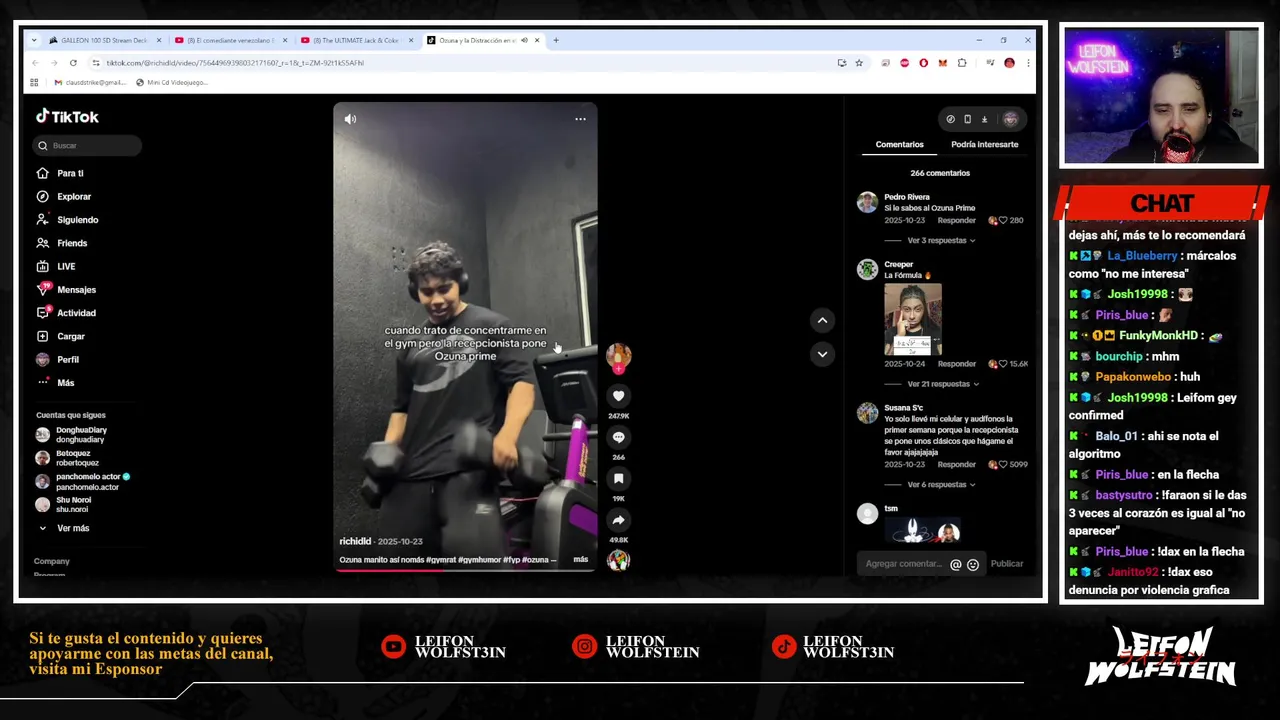This screenshot has width=1280, height=720.
Task: Expand Ver 3 respuestas under Pedro Rivera
Action: coord(940,241)
